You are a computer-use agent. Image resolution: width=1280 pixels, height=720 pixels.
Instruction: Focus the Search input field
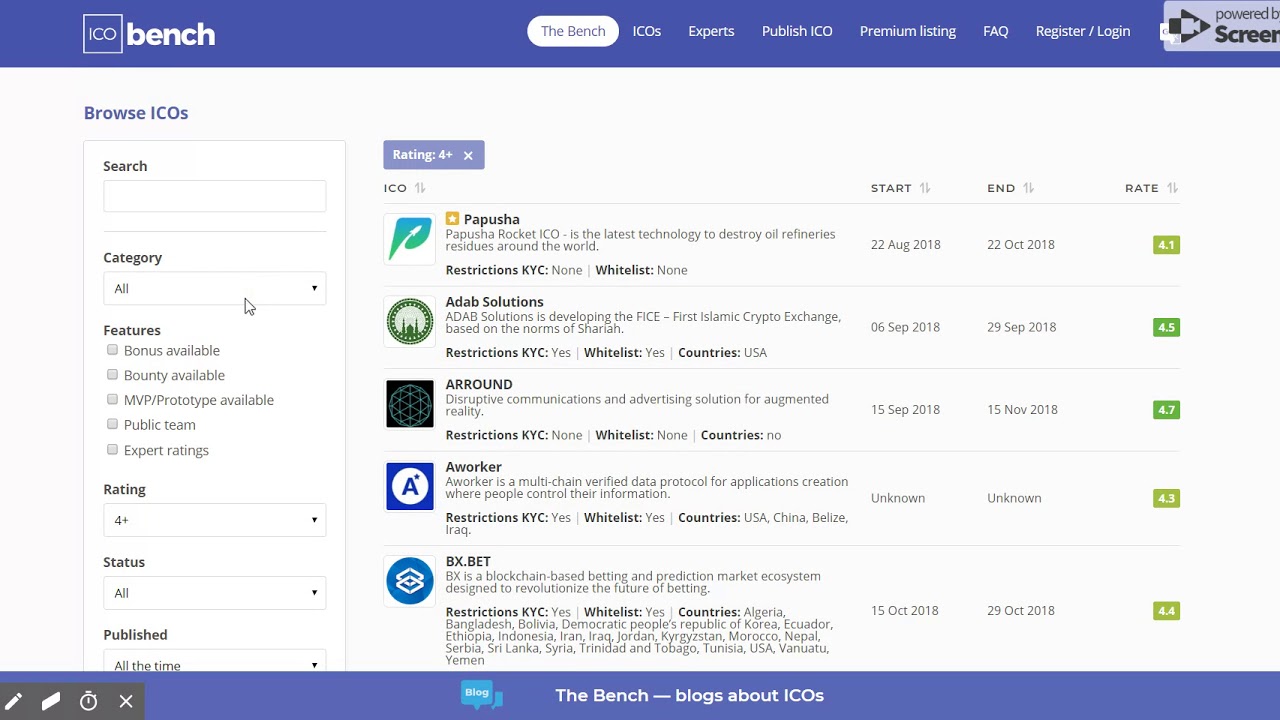point(215,196)
